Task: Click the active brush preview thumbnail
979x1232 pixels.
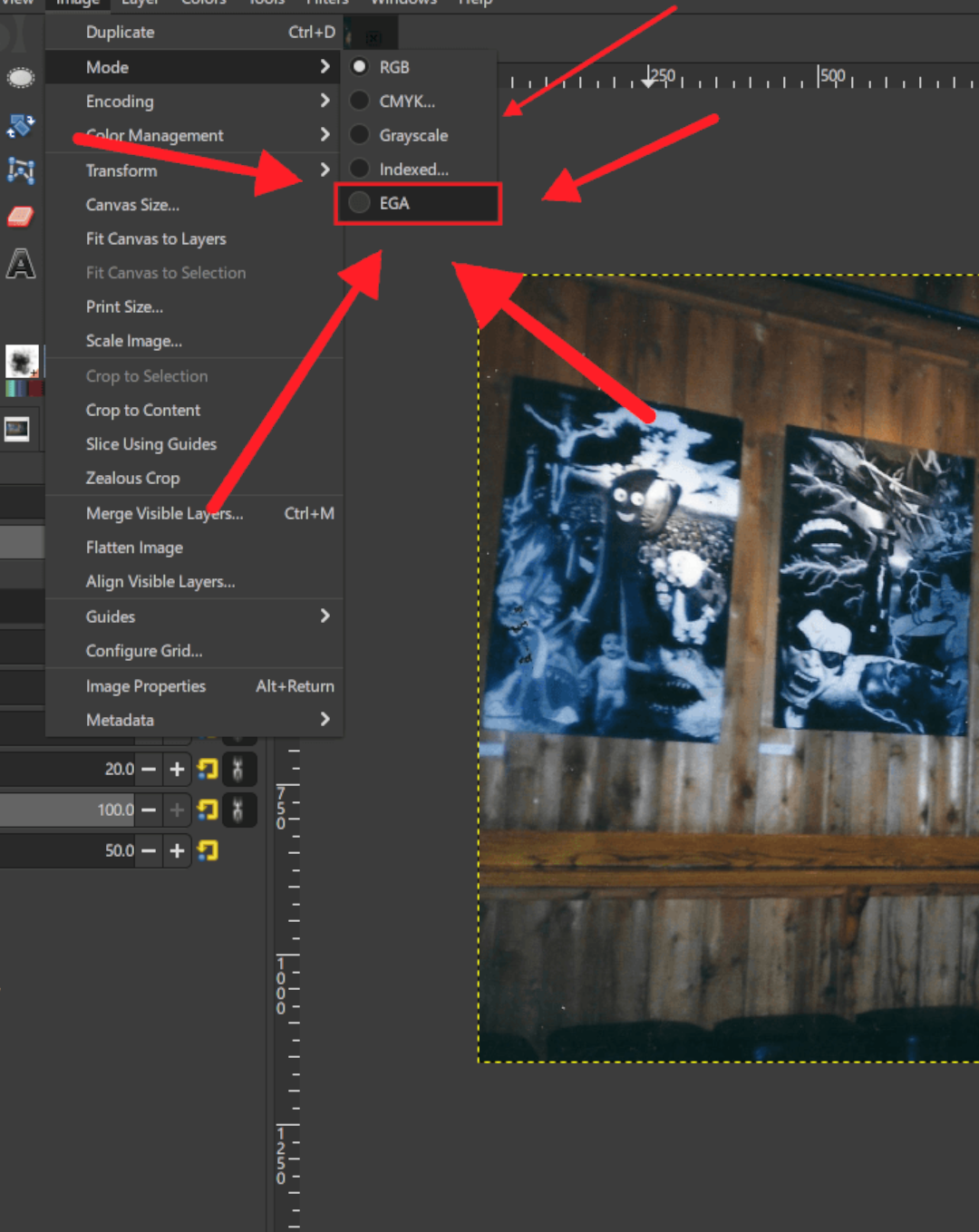Action: 22,361
